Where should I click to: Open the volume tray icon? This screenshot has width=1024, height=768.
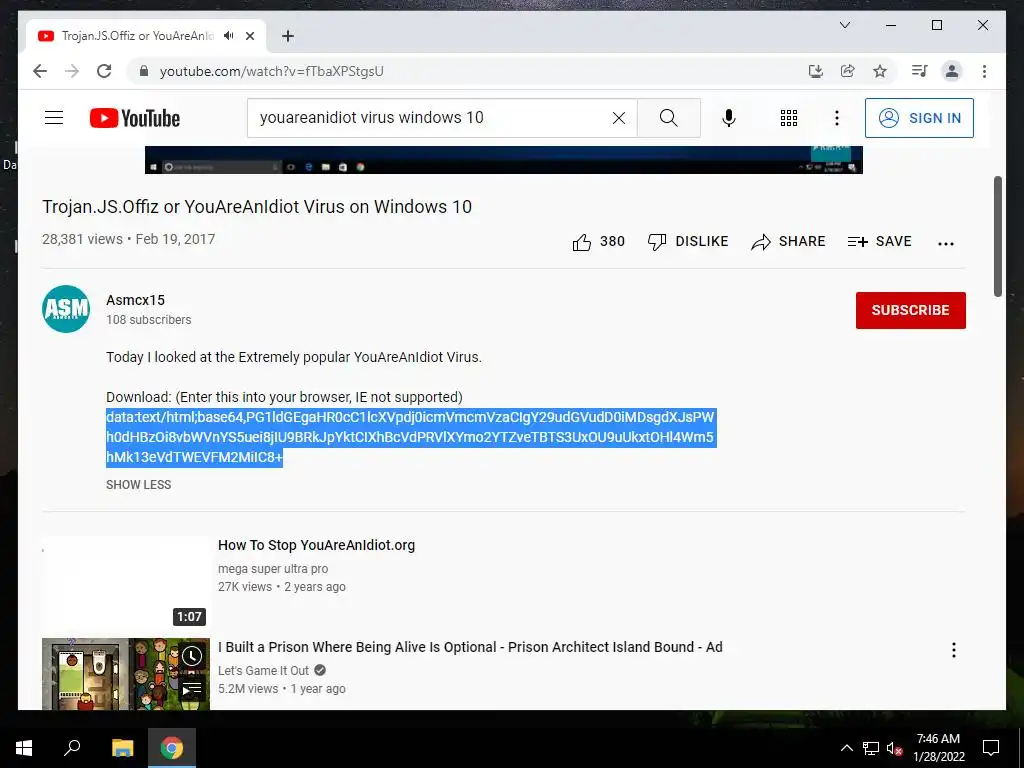pyautogui.click(x=894, y=748)
